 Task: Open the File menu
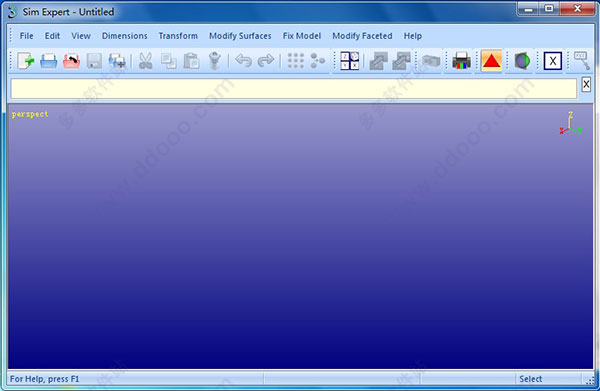26,36
